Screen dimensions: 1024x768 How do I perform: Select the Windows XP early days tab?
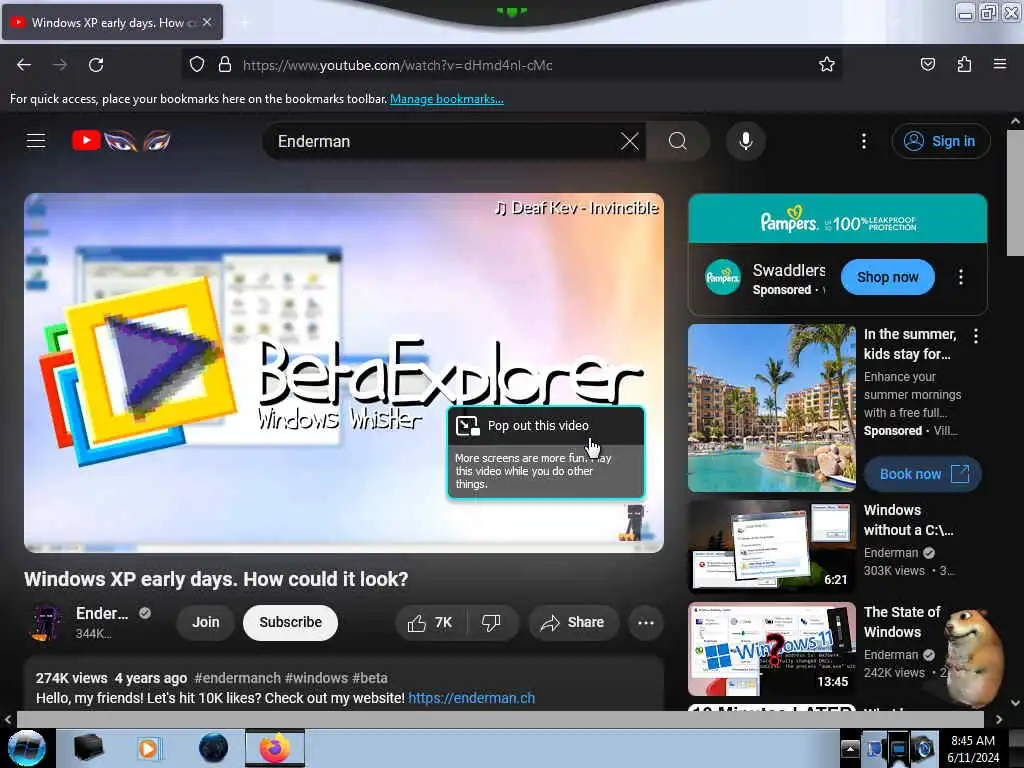(x=112, y=22)
